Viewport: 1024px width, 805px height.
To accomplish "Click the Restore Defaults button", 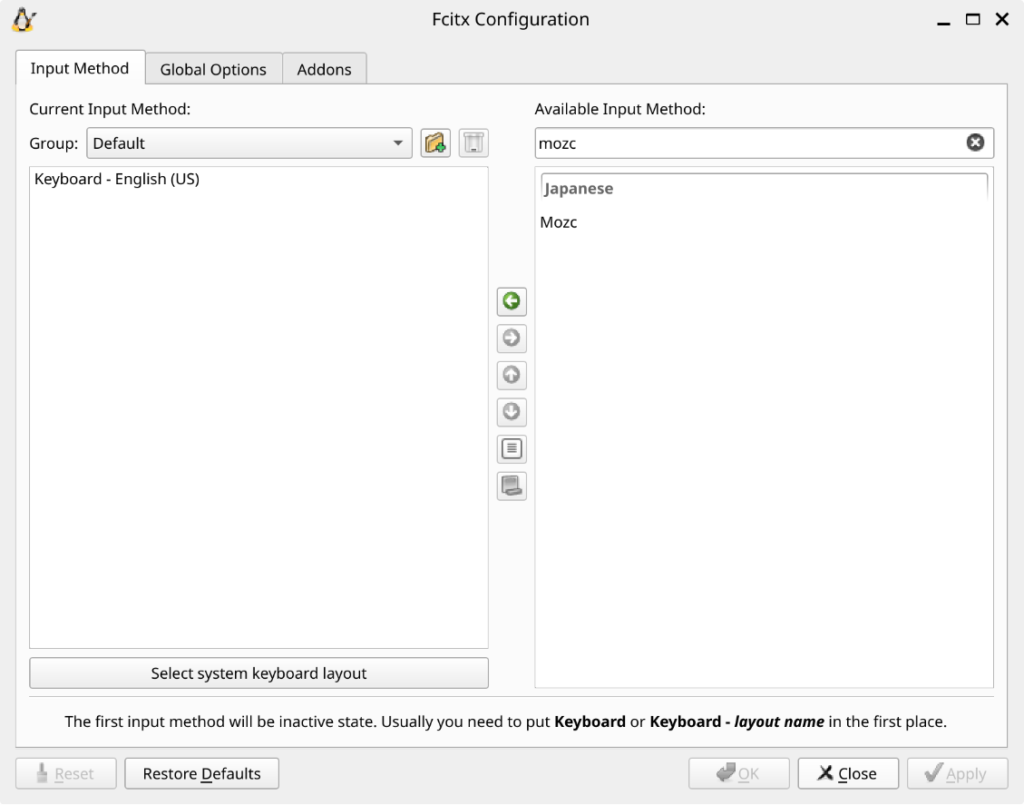I will [201, 773].
